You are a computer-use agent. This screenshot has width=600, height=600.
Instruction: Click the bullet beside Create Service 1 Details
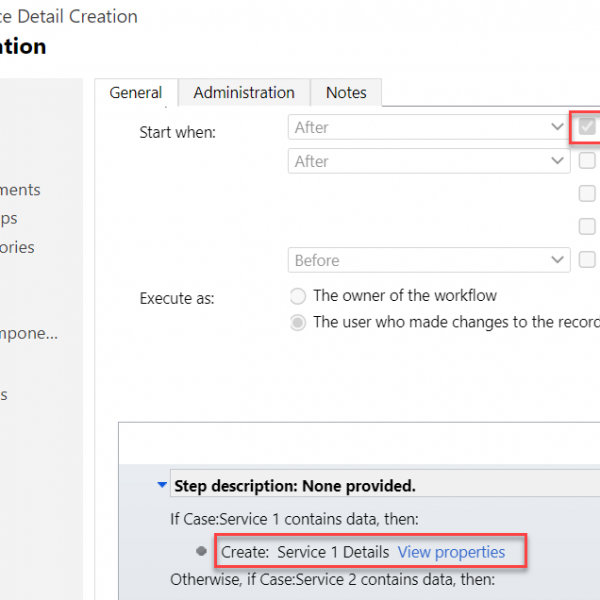click(x=201, y=551)
